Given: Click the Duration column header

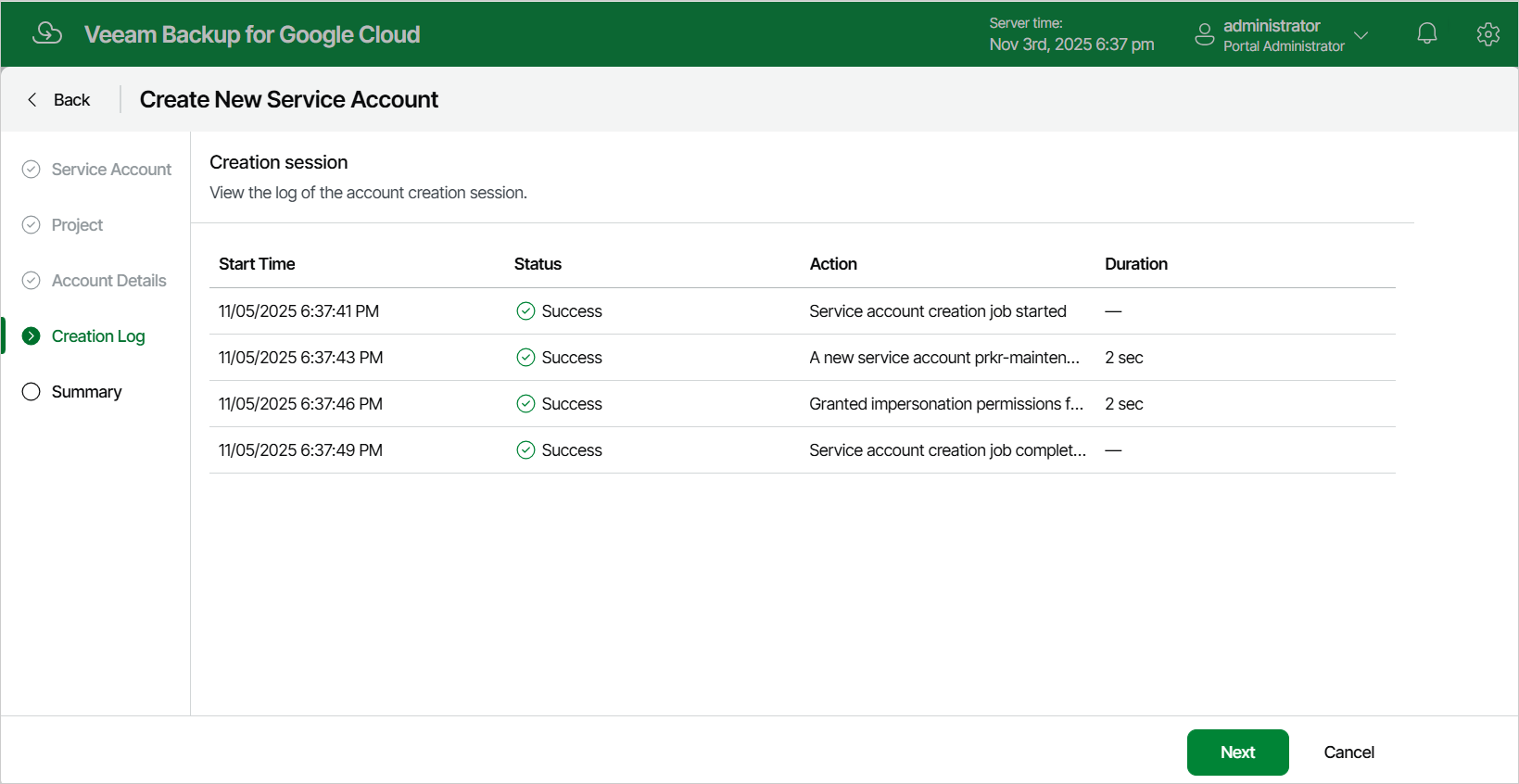Looking at the screenshot, I should 1136,264.
